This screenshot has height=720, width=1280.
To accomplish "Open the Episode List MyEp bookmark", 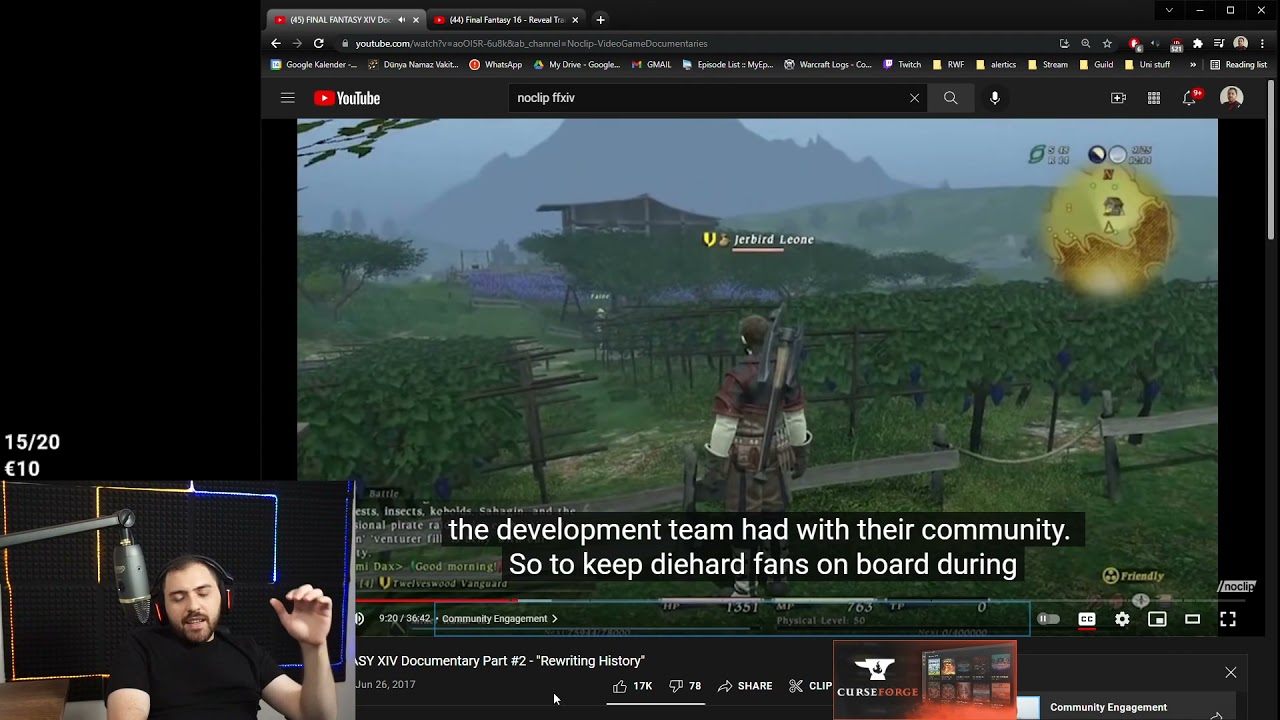I will [x=728, y=65].
